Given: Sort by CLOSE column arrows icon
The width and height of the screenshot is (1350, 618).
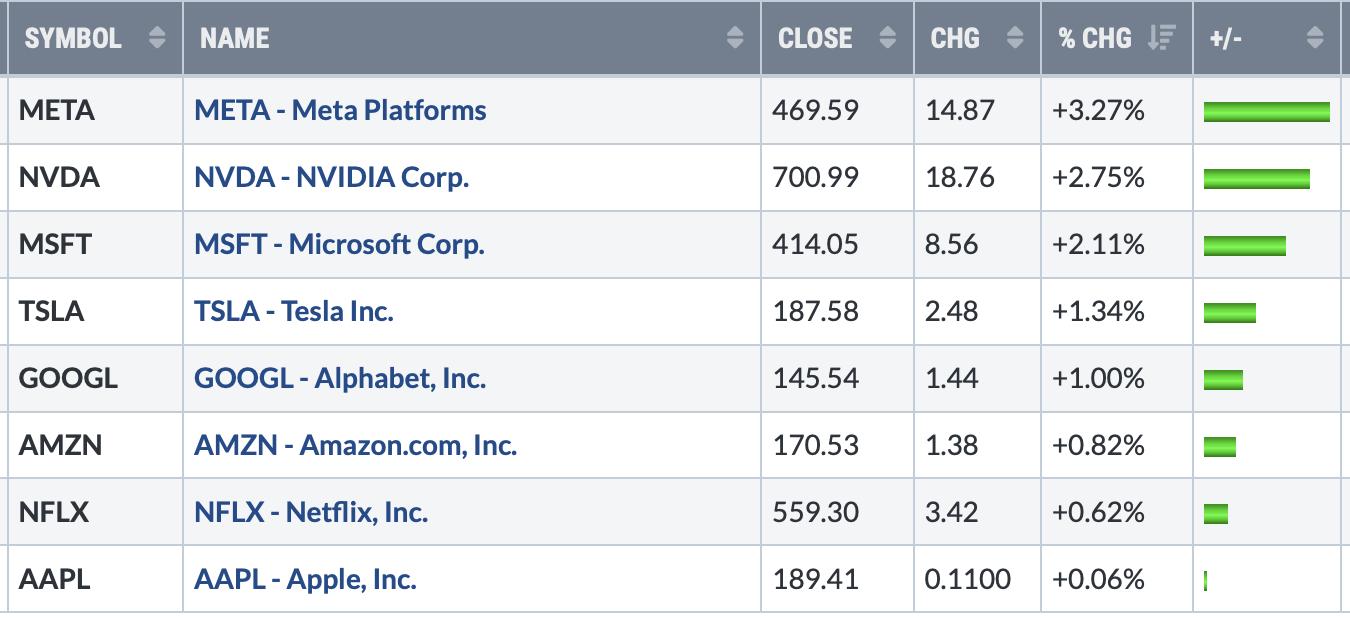Looking at the screenshot, I should tap(887, 38).
